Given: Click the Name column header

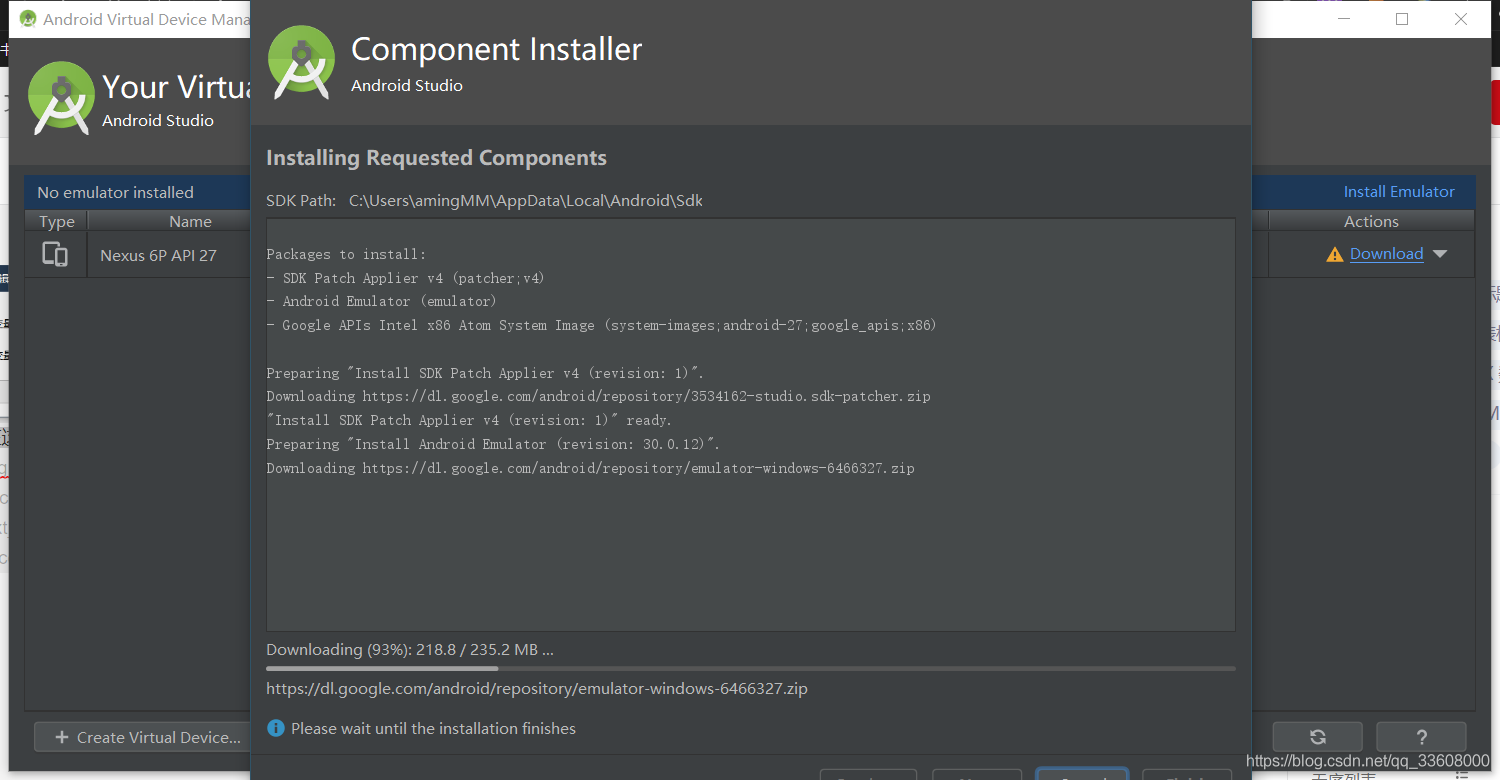Looking at the screenshot, I should [190, 222].
